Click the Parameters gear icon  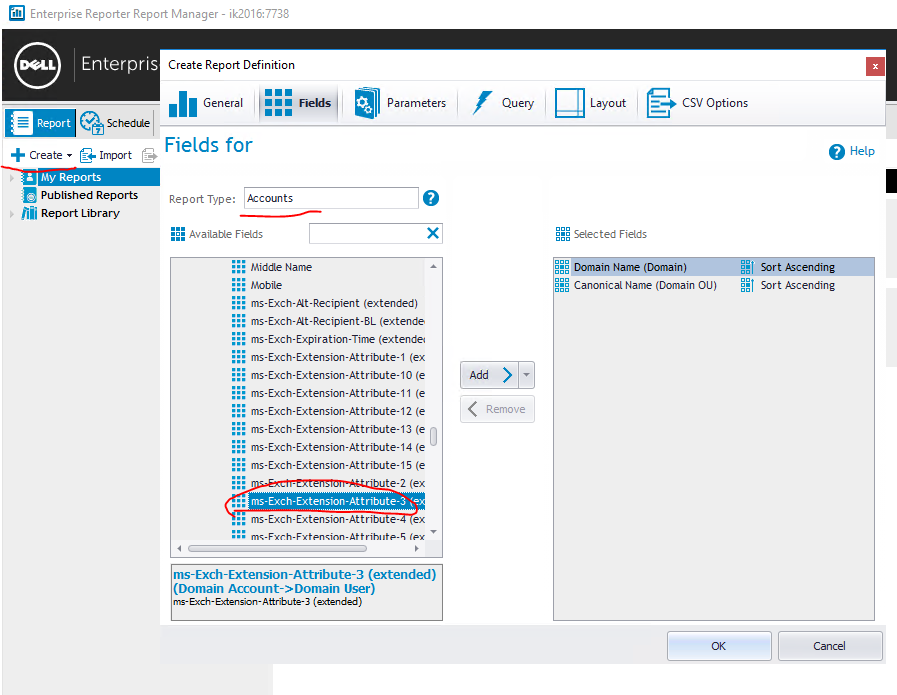(x=367, y=103)
